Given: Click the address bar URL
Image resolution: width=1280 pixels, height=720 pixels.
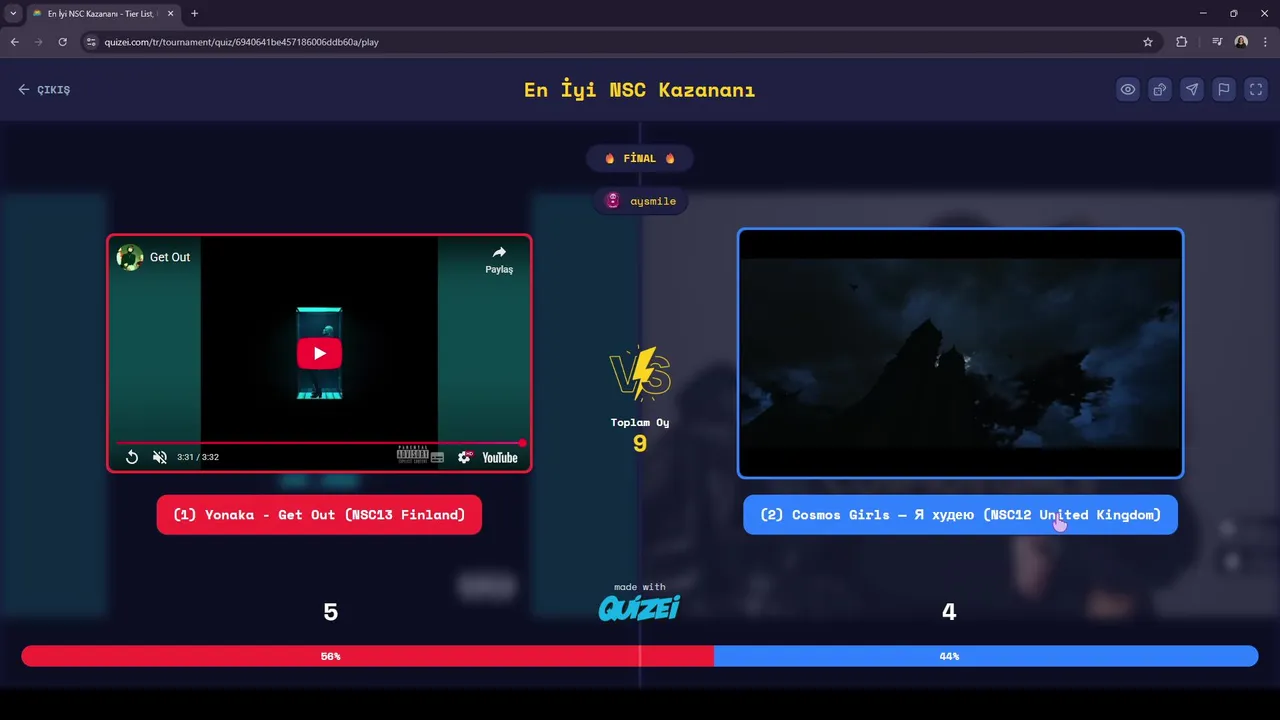Looking at the screenshot, I should pos(241,42).
